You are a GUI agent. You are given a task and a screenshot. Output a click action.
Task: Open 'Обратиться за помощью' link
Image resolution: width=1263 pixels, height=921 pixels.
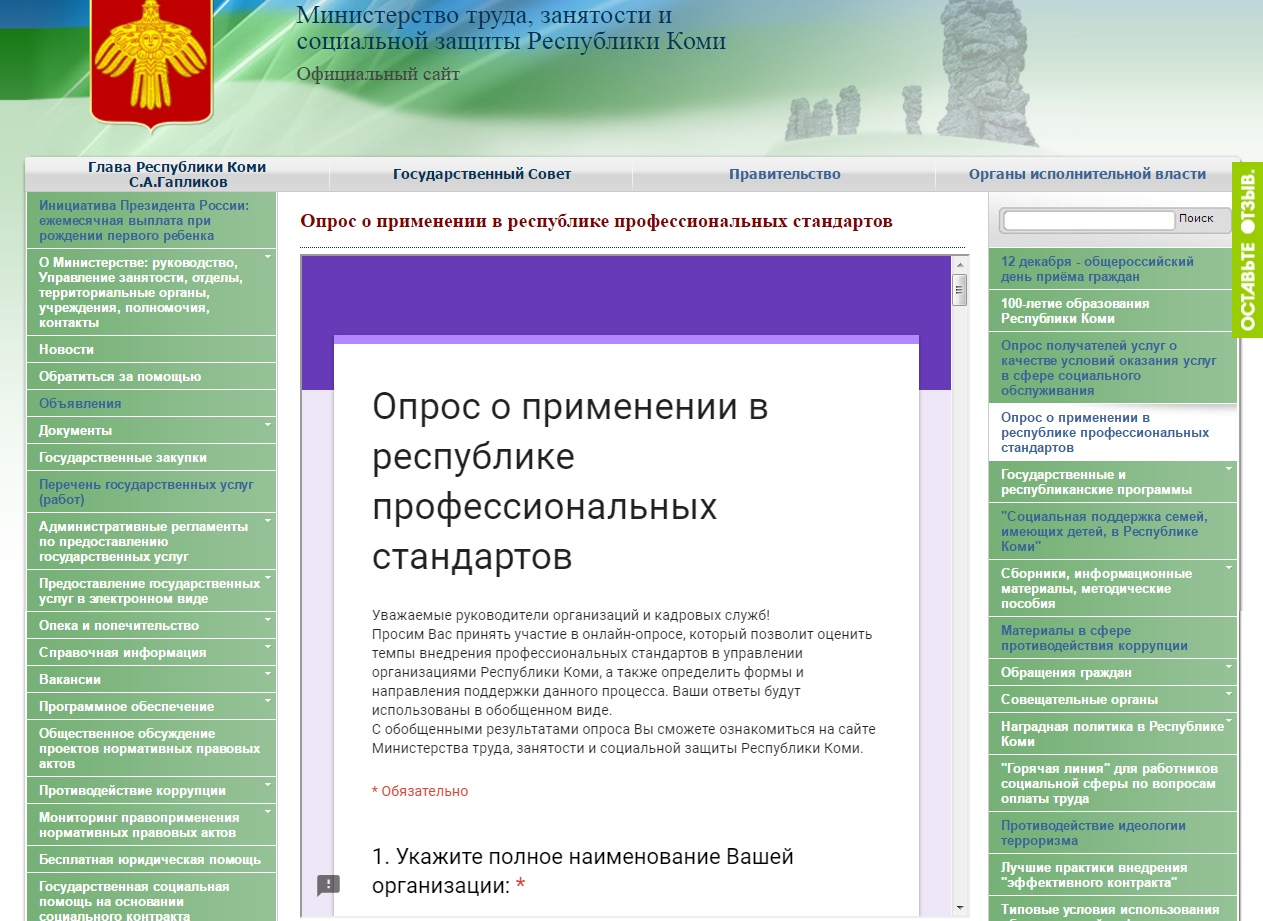[151, 377]
